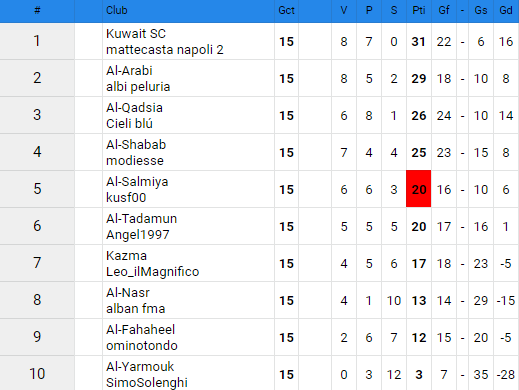Screen dimensions: 519x390
Task: Open the Al-Nasr club link
Action: point(128,293)
